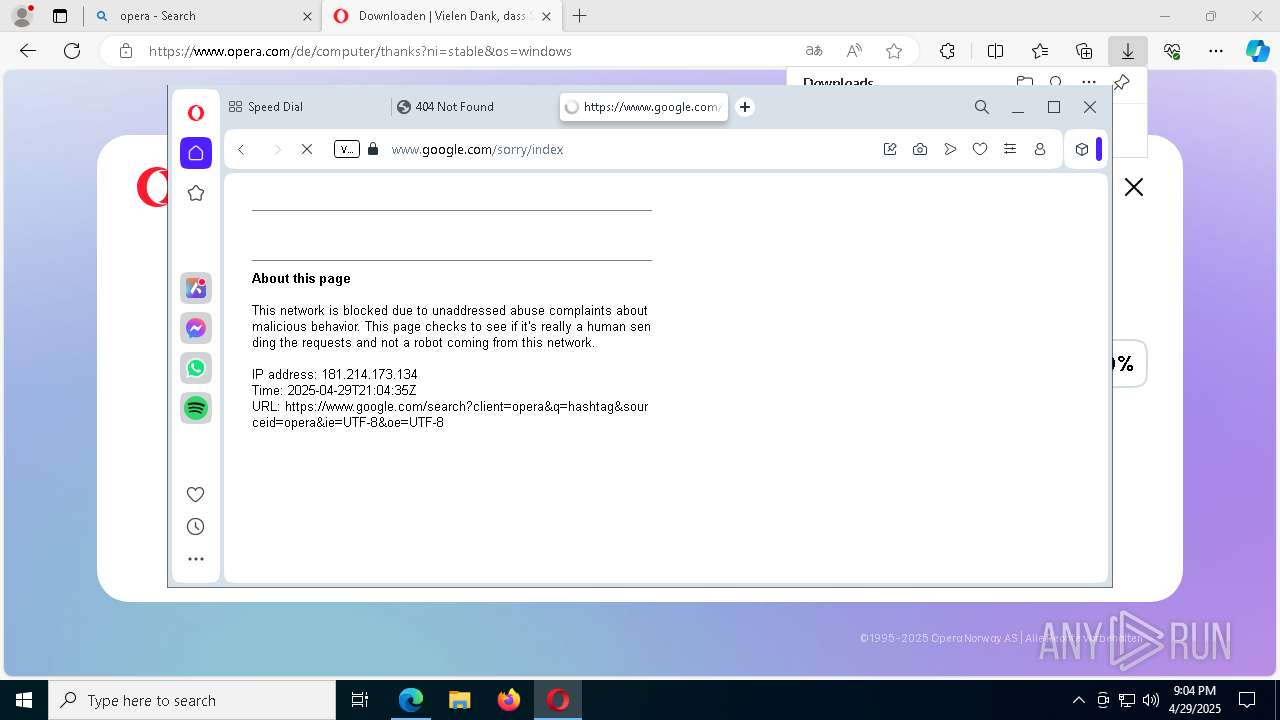Viewport: 1280px width, 720px height.
Task: Show hidden system tray icons
Action: click(1078, 700)
